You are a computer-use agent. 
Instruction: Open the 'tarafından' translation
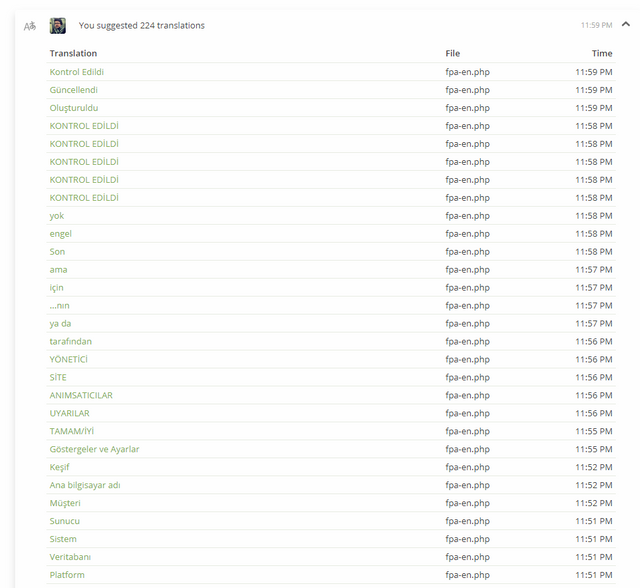[71, 342]
